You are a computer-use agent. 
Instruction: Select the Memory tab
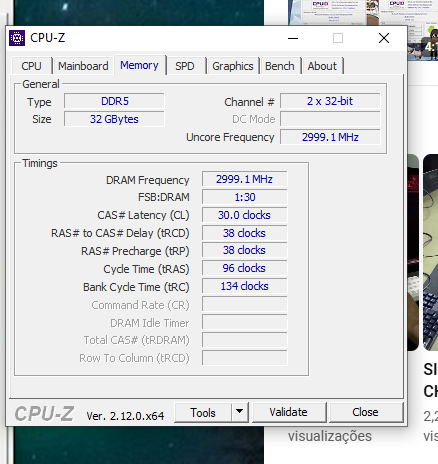[x=139, y=65]
